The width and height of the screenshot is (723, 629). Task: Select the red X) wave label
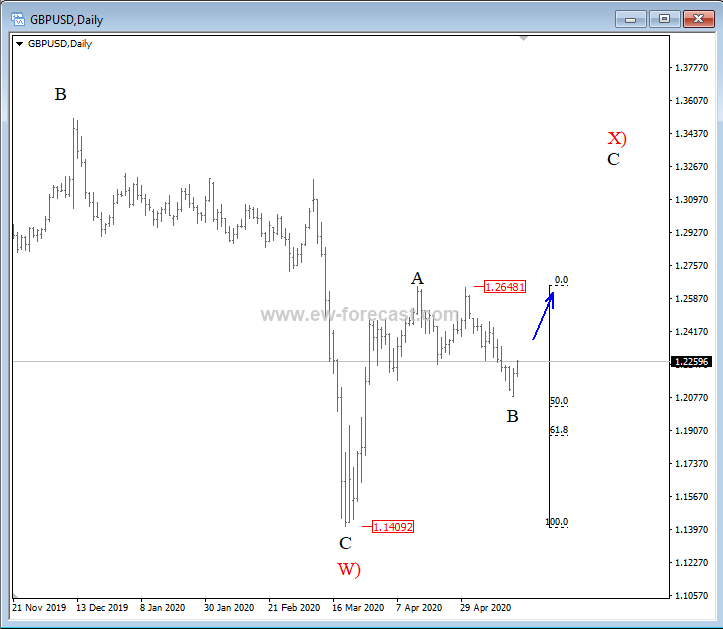(617, 138)
